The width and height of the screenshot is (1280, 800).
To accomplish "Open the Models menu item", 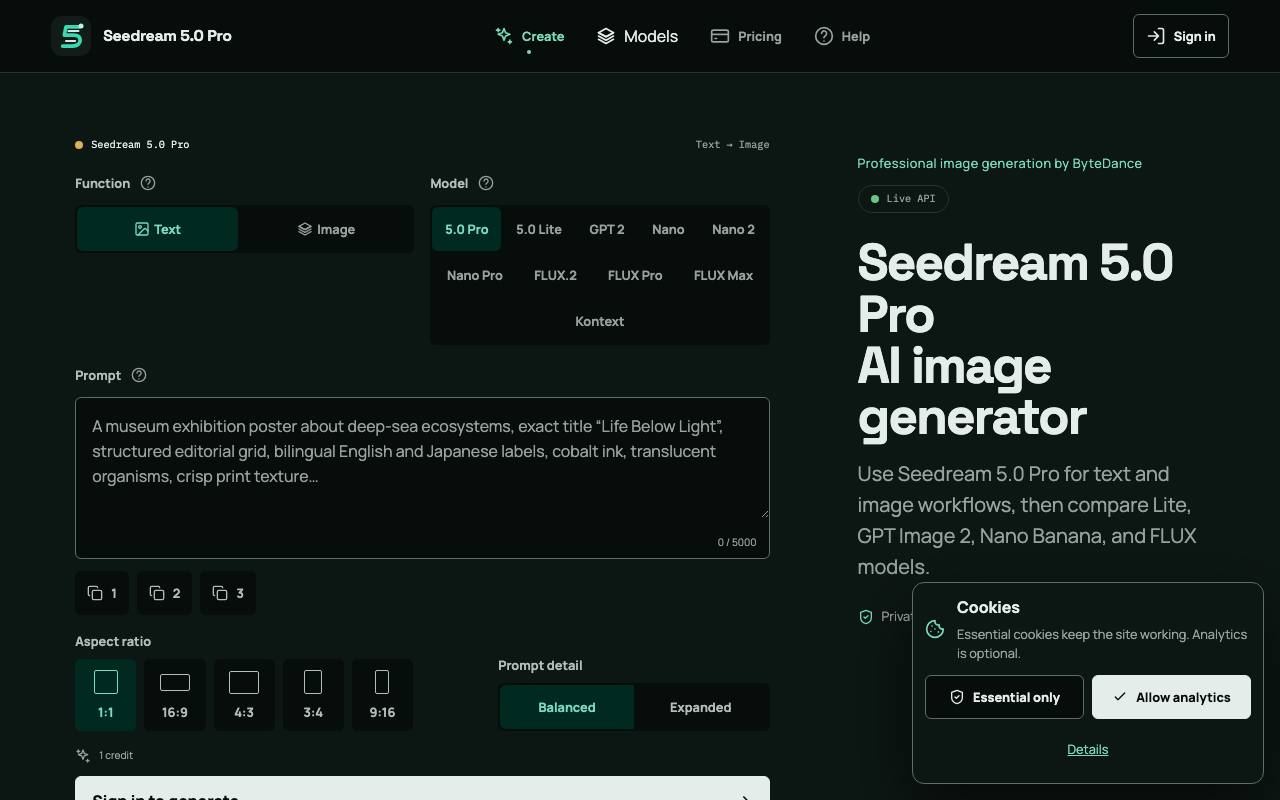I will pos(637,36).
